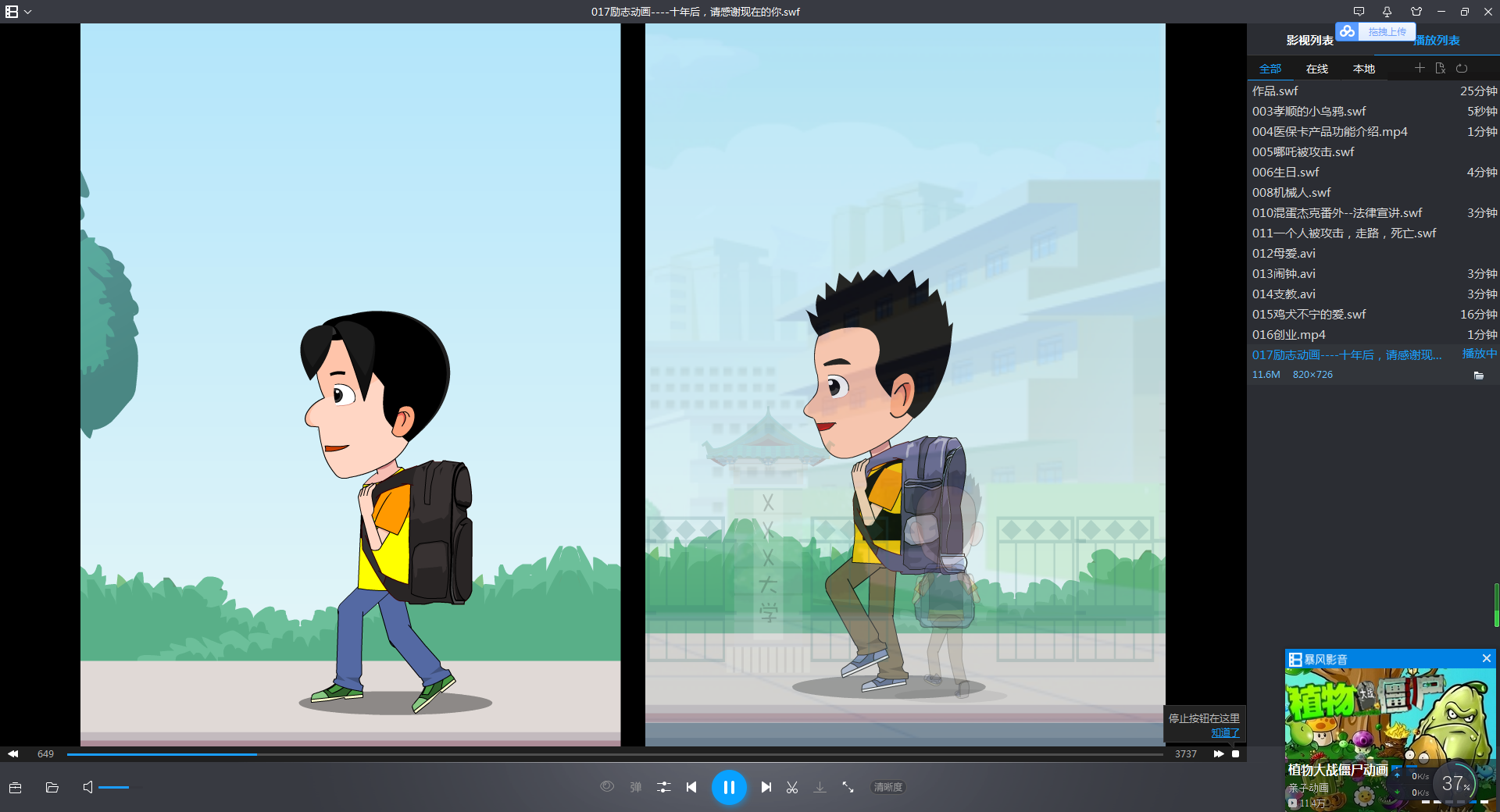
Task: Stop playback with the stop button
Action: pyautogui.click(x=1236, y=754)
